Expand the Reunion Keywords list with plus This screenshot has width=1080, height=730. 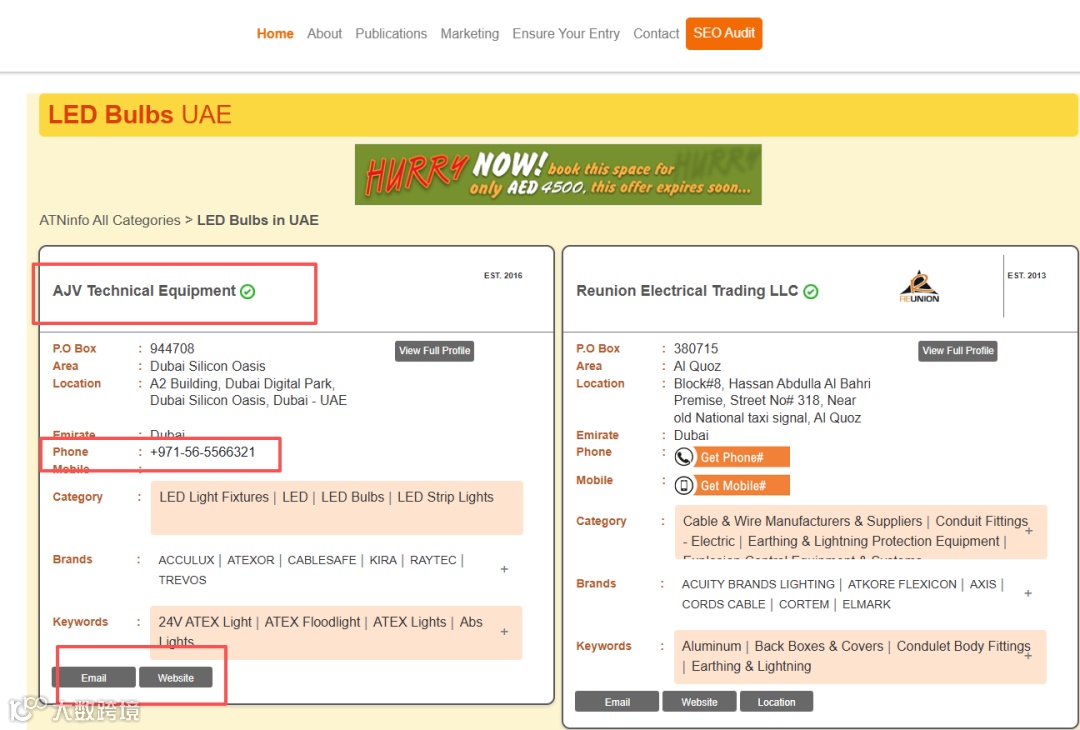pos(1028,656)
